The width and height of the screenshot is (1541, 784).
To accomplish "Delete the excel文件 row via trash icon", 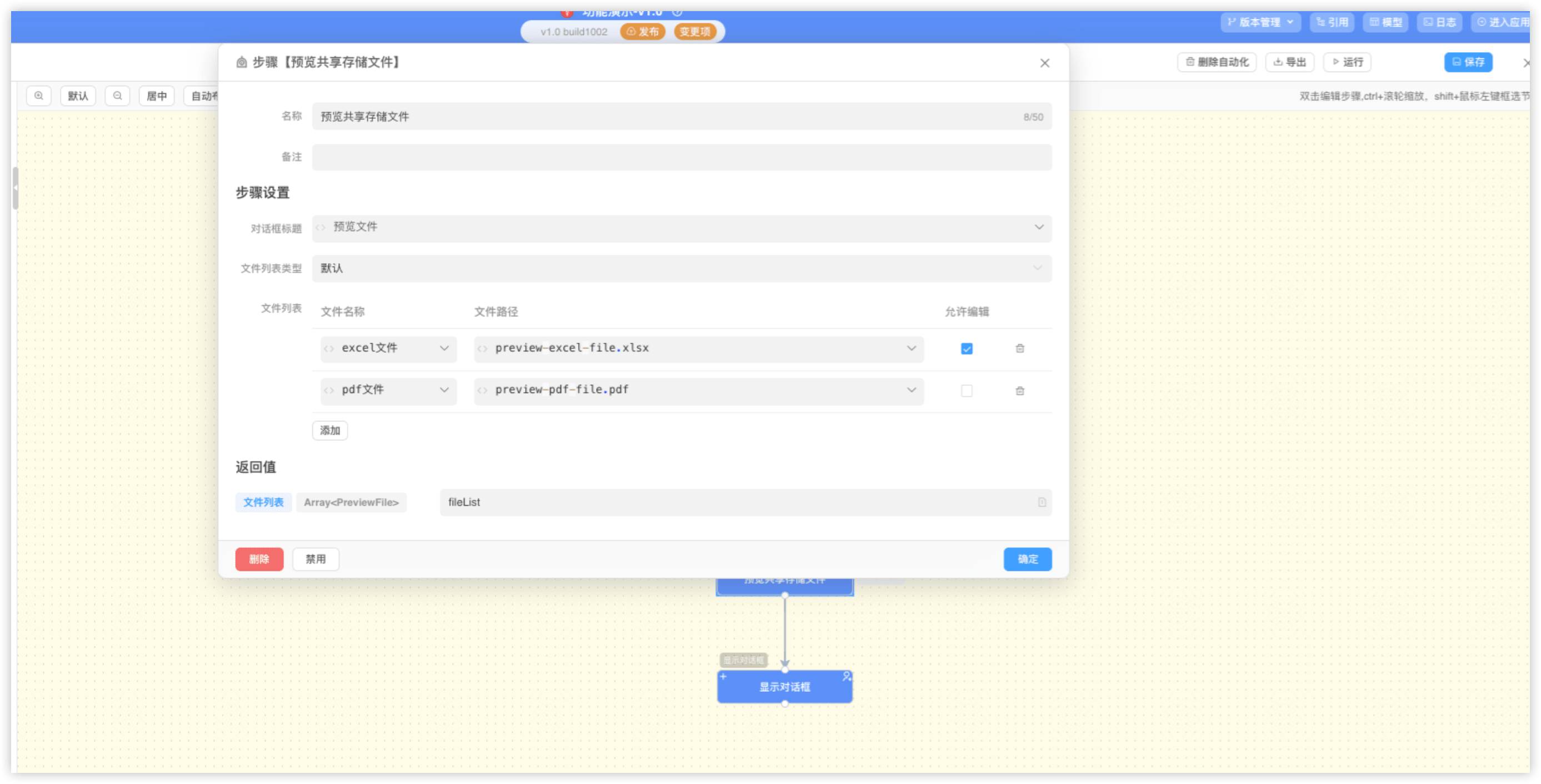I will [1020, 349].
